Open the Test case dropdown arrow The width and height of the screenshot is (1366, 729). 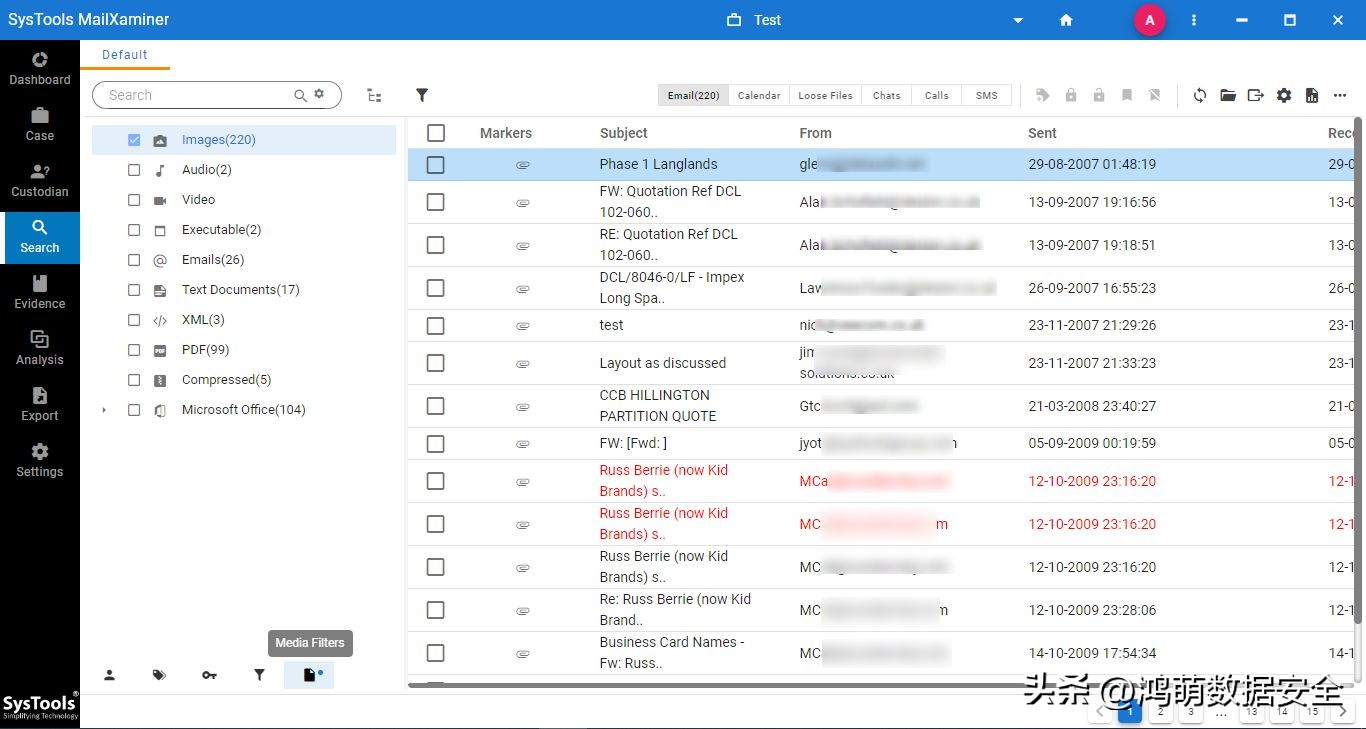click(1018, 20)
